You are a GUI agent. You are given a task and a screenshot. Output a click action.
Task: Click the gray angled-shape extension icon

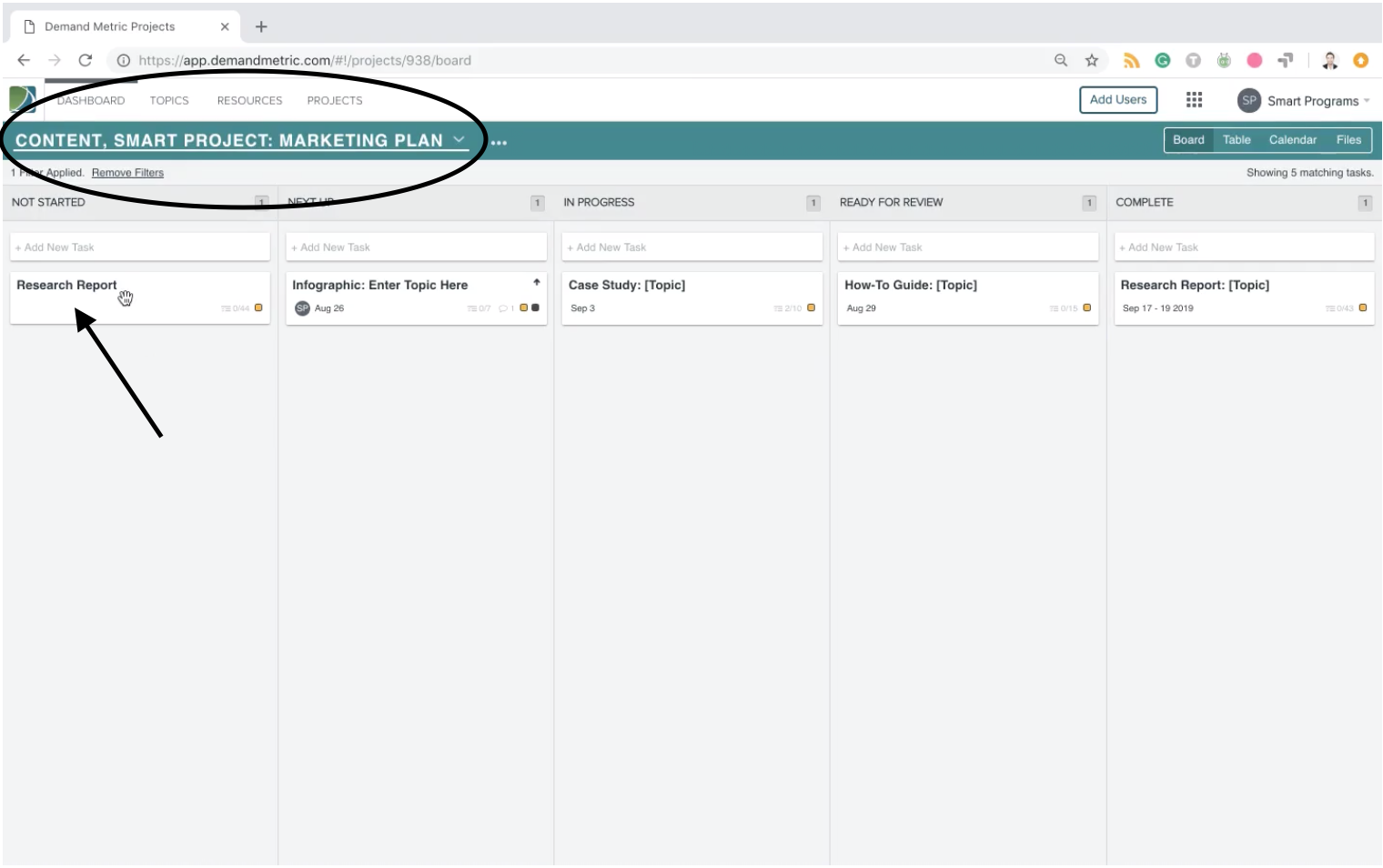click(1285, 60)
